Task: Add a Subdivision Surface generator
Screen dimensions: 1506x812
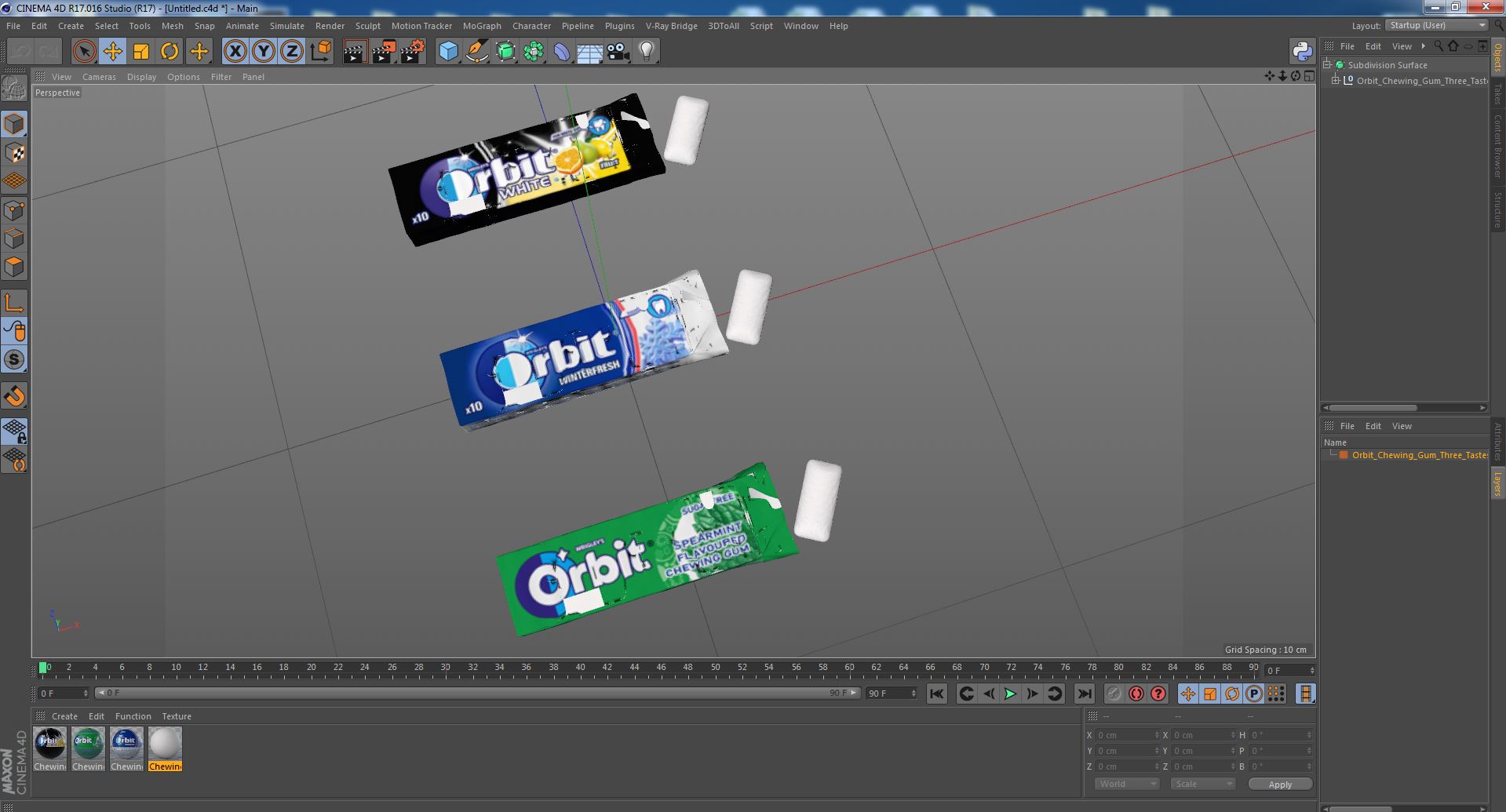Action: click(x=505, y=52)
